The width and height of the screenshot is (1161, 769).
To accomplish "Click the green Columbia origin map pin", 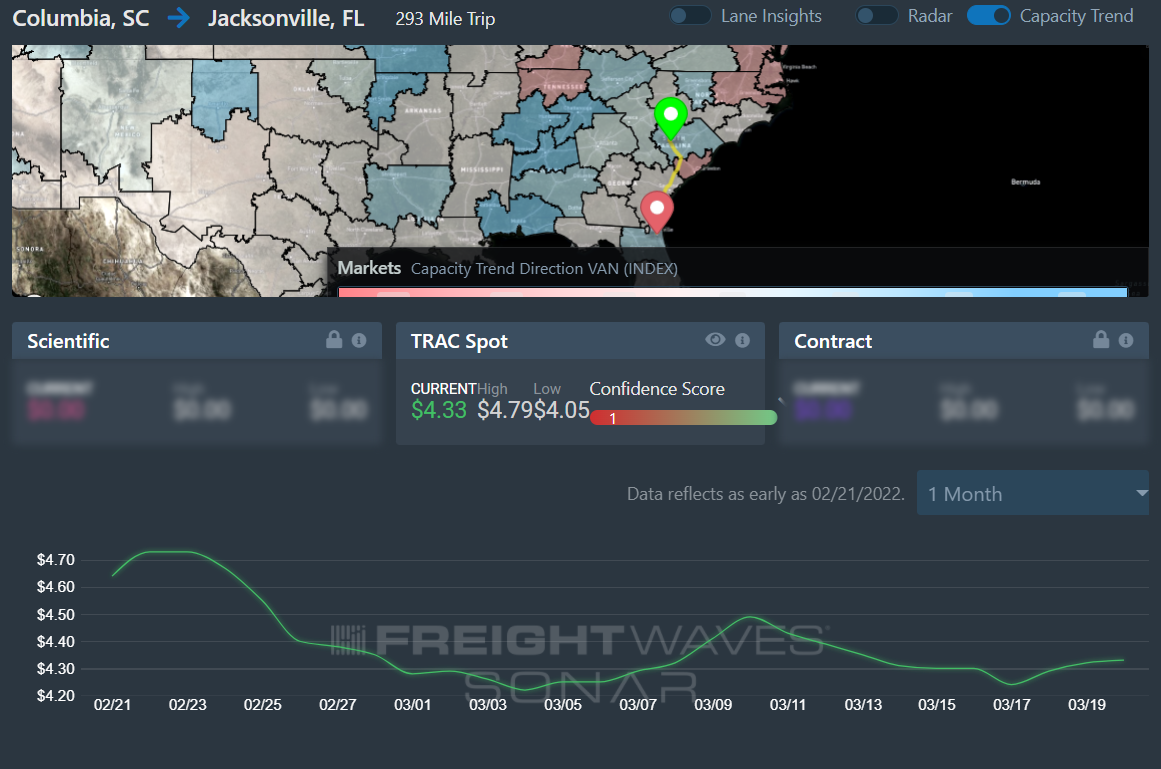I will 671,118.
